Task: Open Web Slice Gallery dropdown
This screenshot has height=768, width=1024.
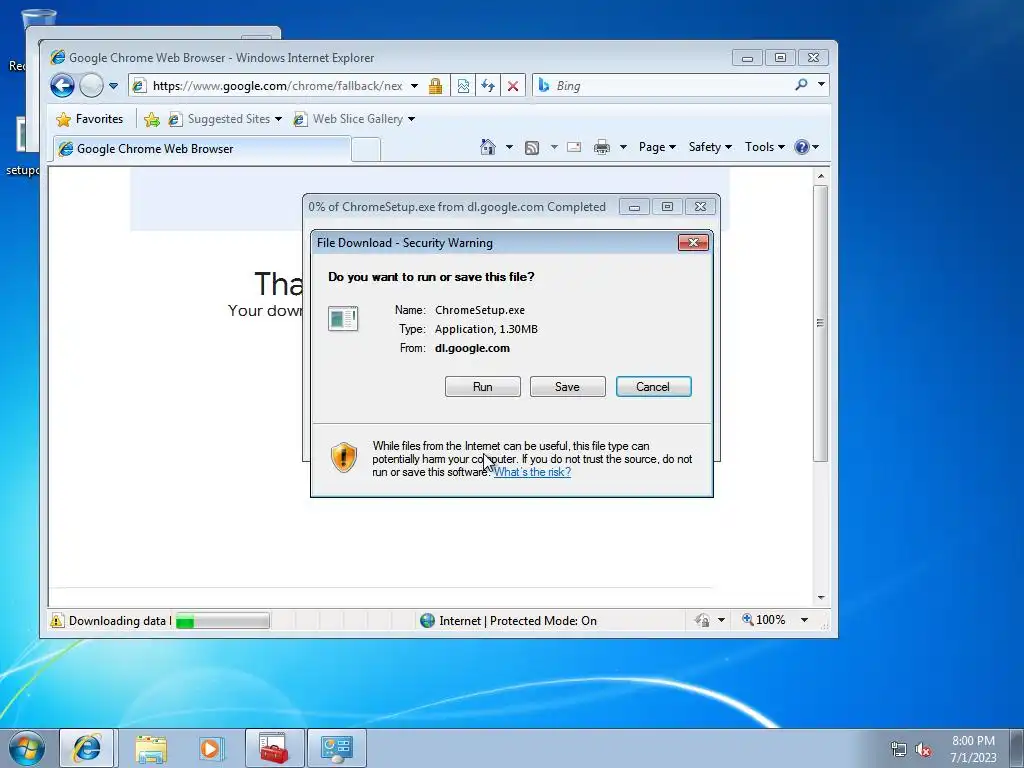Action: pos(355,119)
